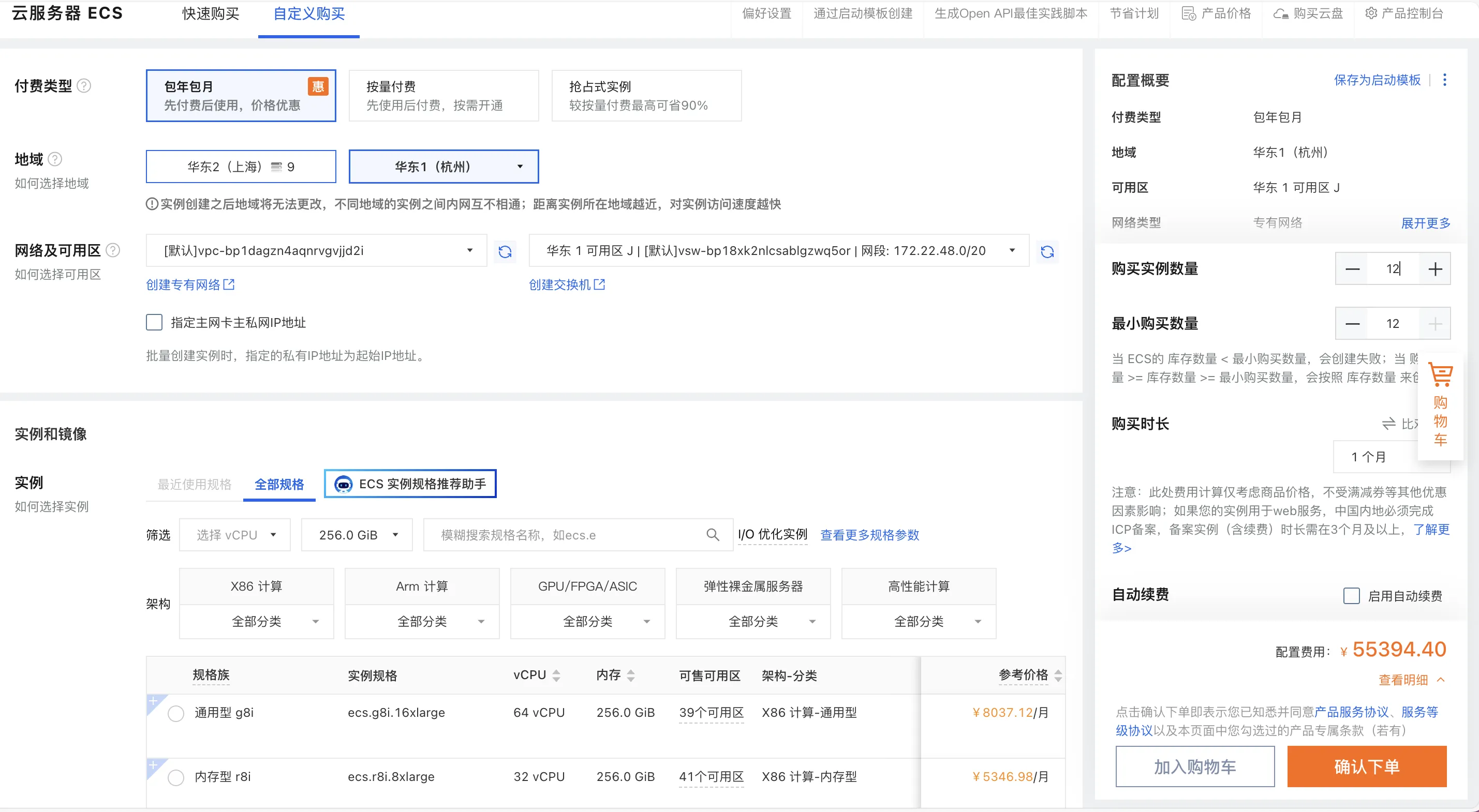Screen dimensions: 1479x812
Task: Click the help icon next to 网络及可用区
Action: [x=113, y=250]
